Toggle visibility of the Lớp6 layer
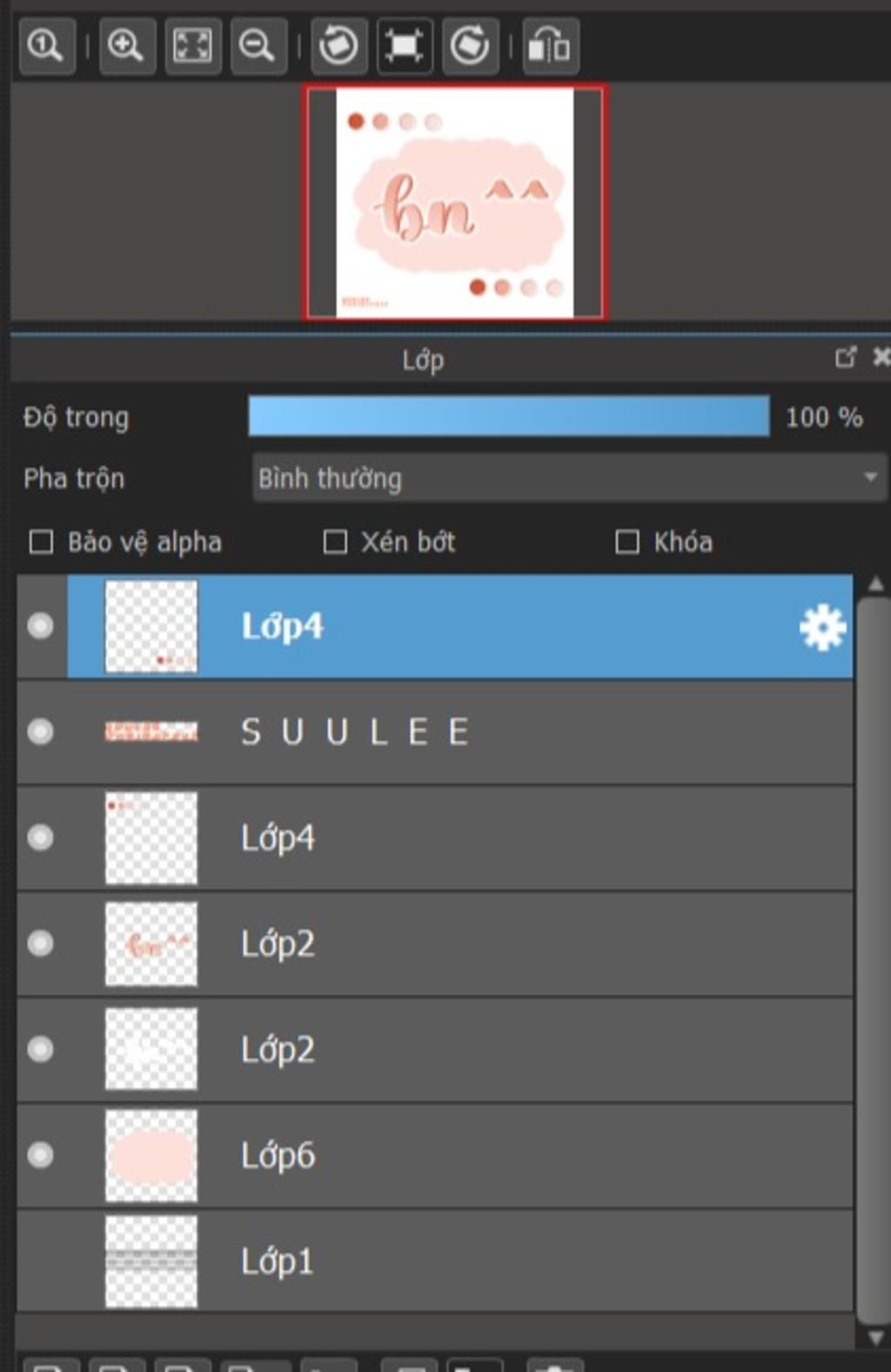Image resolution: width=891 pixels, height=1372 pixels. tap(40, 1155)
